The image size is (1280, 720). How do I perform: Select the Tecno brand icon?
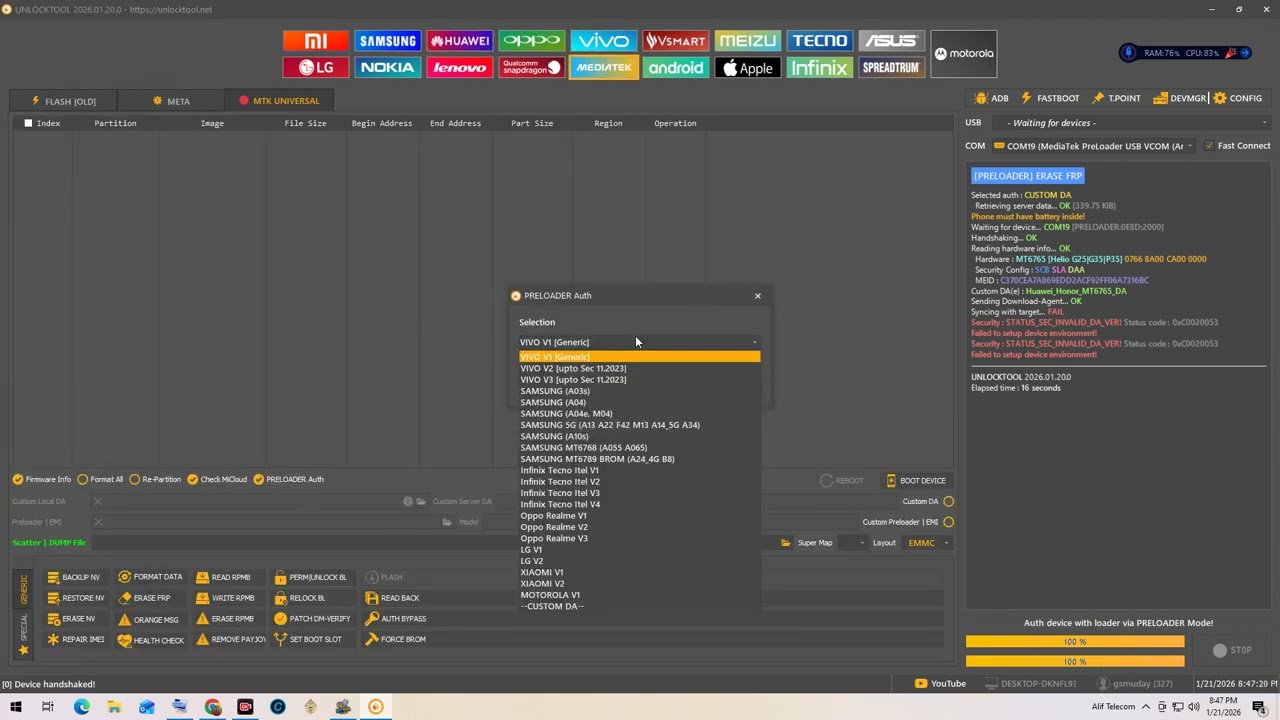(820, 41)
